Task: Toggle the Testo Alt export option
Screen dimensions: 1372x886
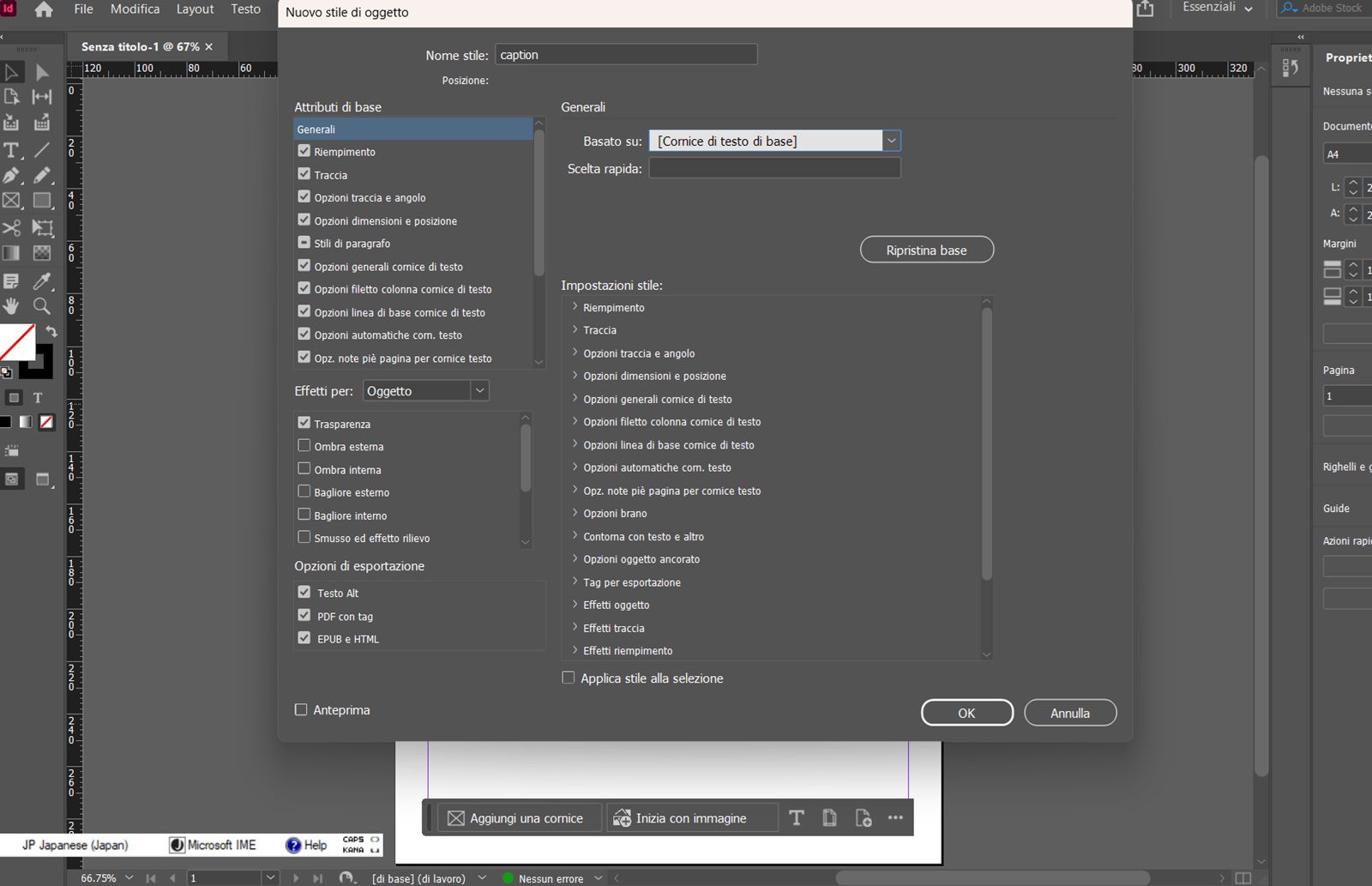Action: (x=304, y=592)
